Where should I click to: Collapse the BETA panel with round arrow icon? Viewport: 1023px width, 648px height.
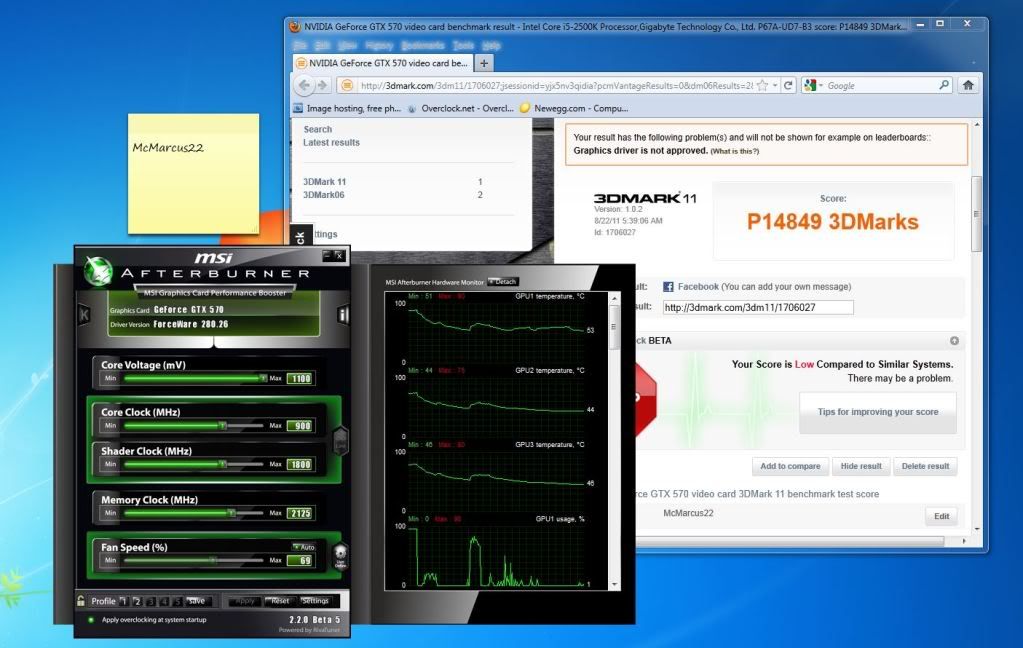pos(954,341)
